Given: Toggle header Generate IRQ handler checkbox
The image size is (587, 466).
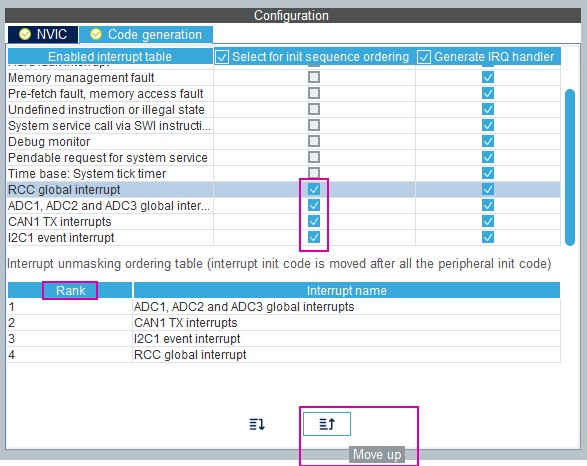Looking at the screenshot, I should (x=424, y=57).
